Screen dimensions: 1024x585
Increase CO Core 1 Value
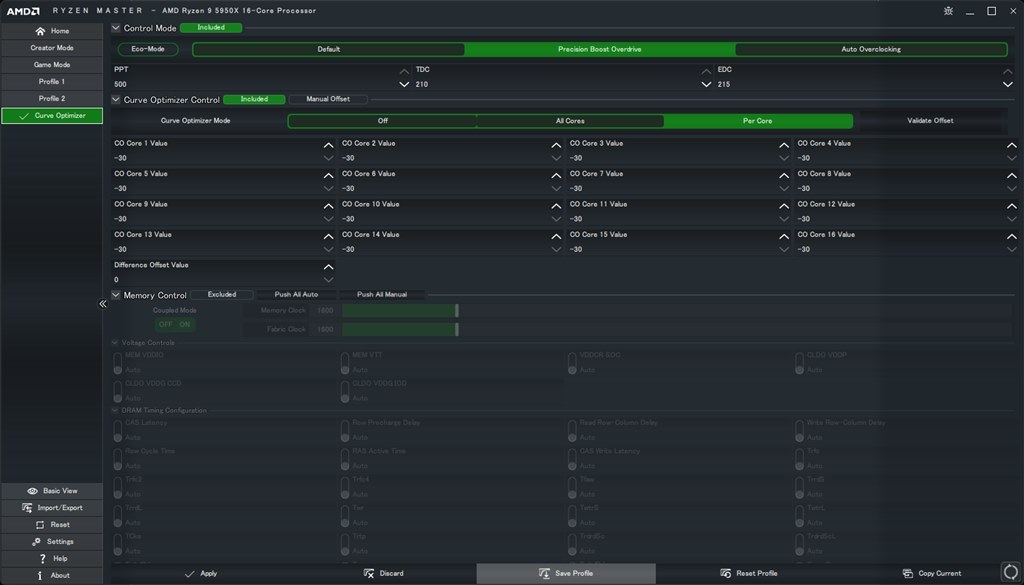[328, 145]
